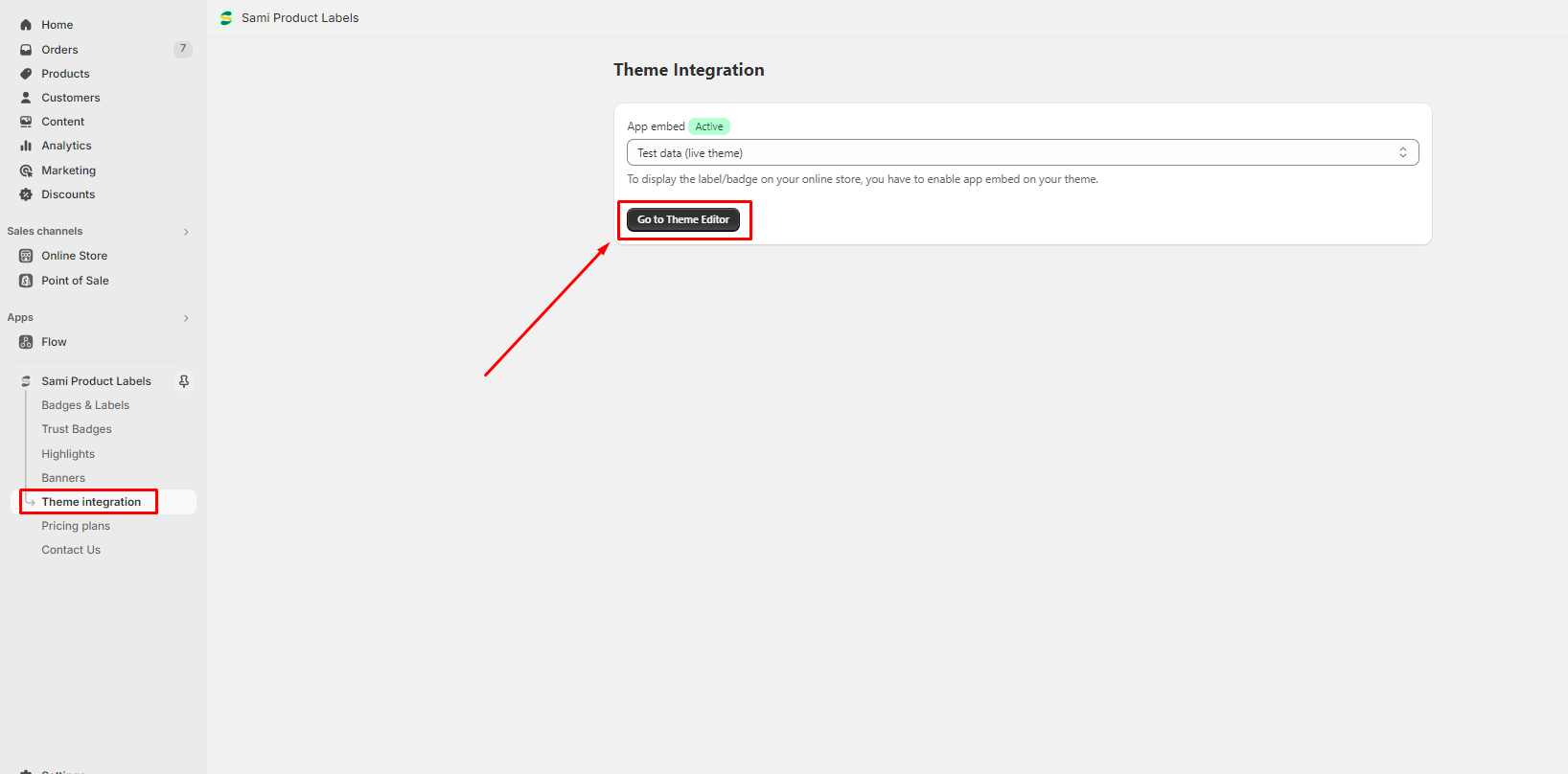Click the Products tag icon

click(26, 74)
